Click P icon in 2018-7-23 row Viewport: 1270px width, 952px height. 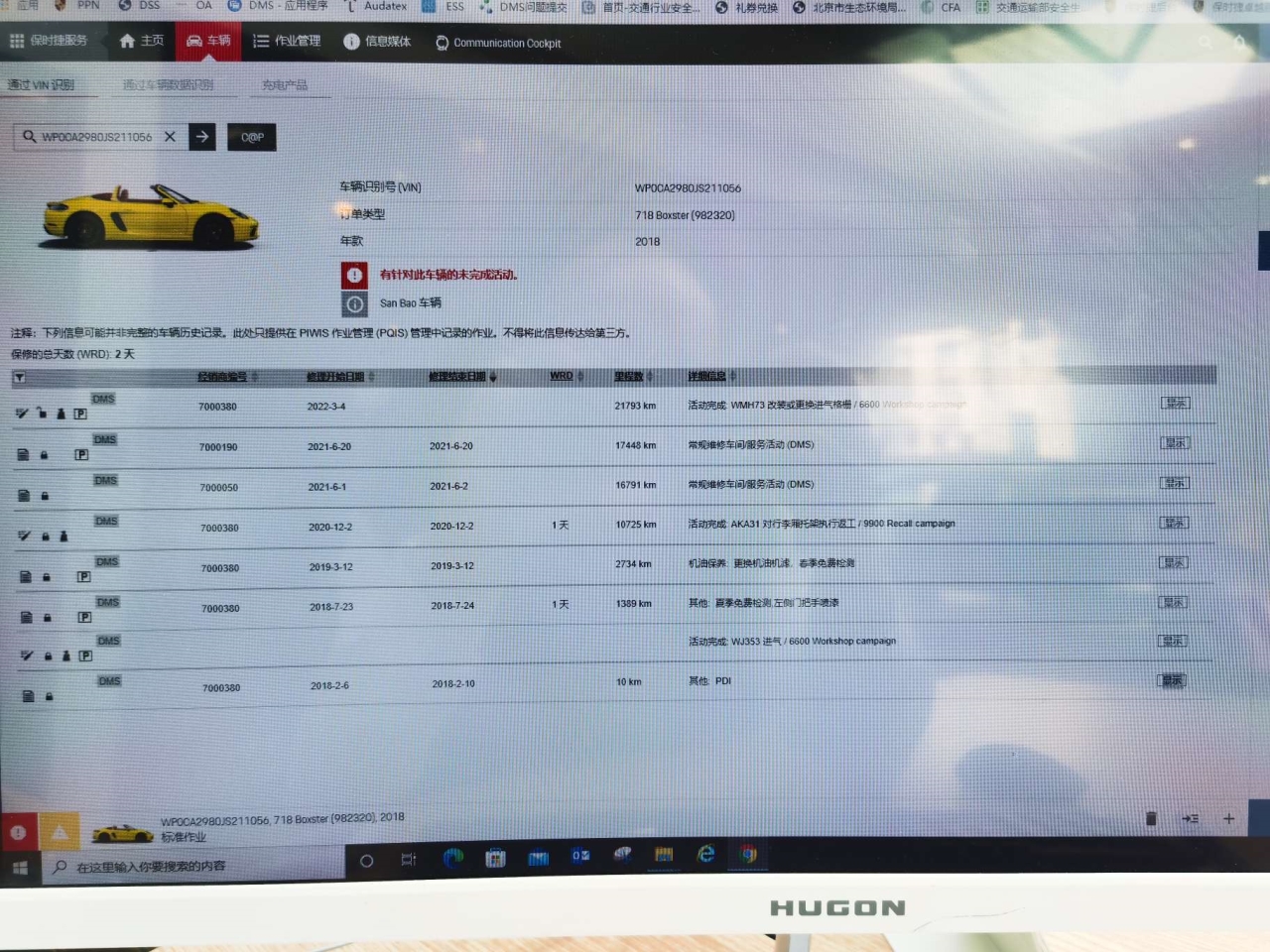[84, 617]
